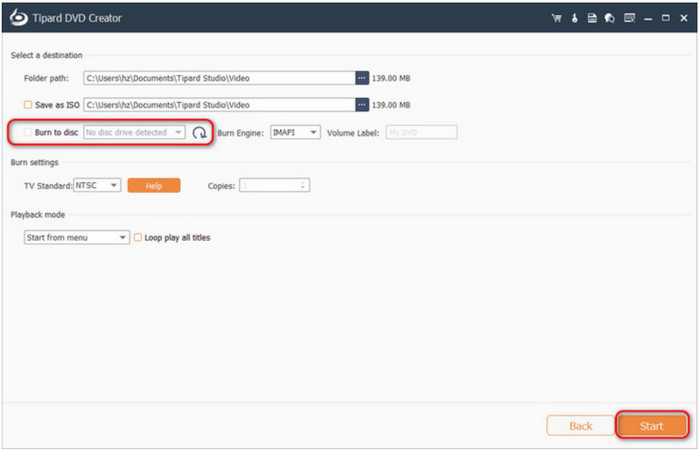Open the disc drive selection dropdown
Image resolution: width=700 pixels, height=450 pixels.
click(x=134, y=132)
